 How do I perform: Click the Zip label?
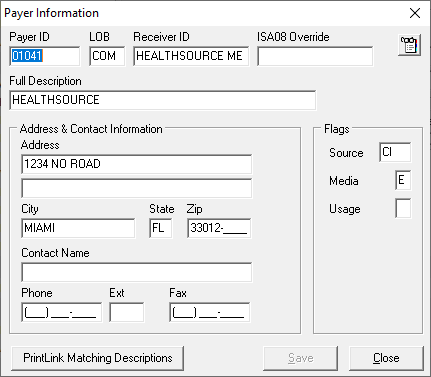194,209
